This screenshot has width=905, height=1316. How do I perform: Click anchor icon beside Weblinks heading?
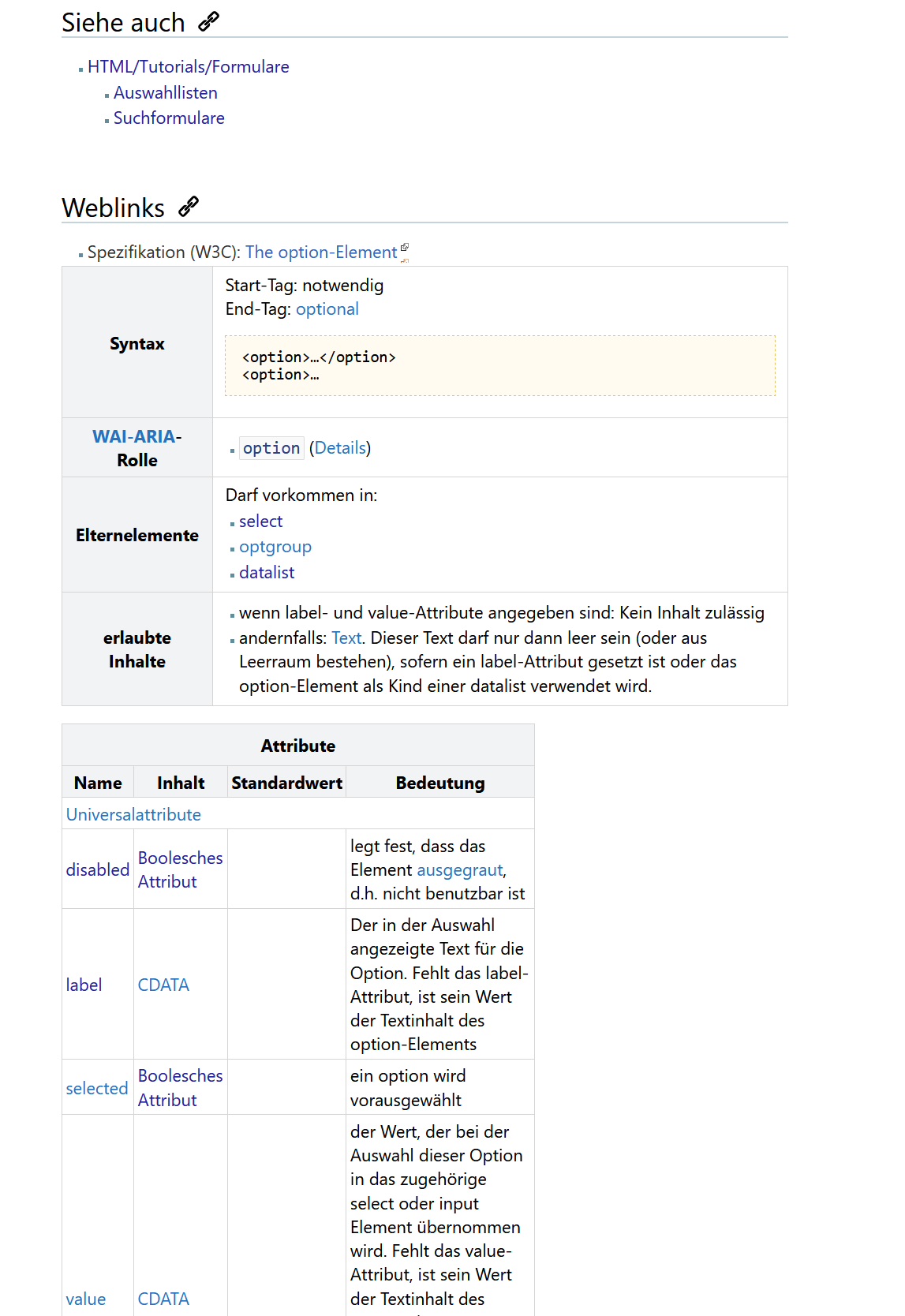(x=189, y=207)
